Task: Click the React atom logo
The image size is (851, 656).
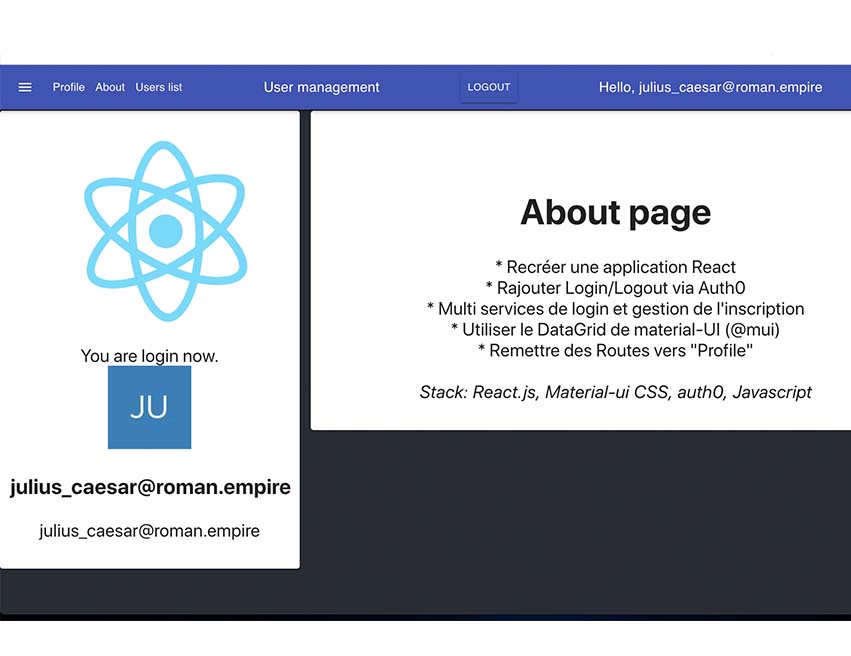Action: coord(165,231)
